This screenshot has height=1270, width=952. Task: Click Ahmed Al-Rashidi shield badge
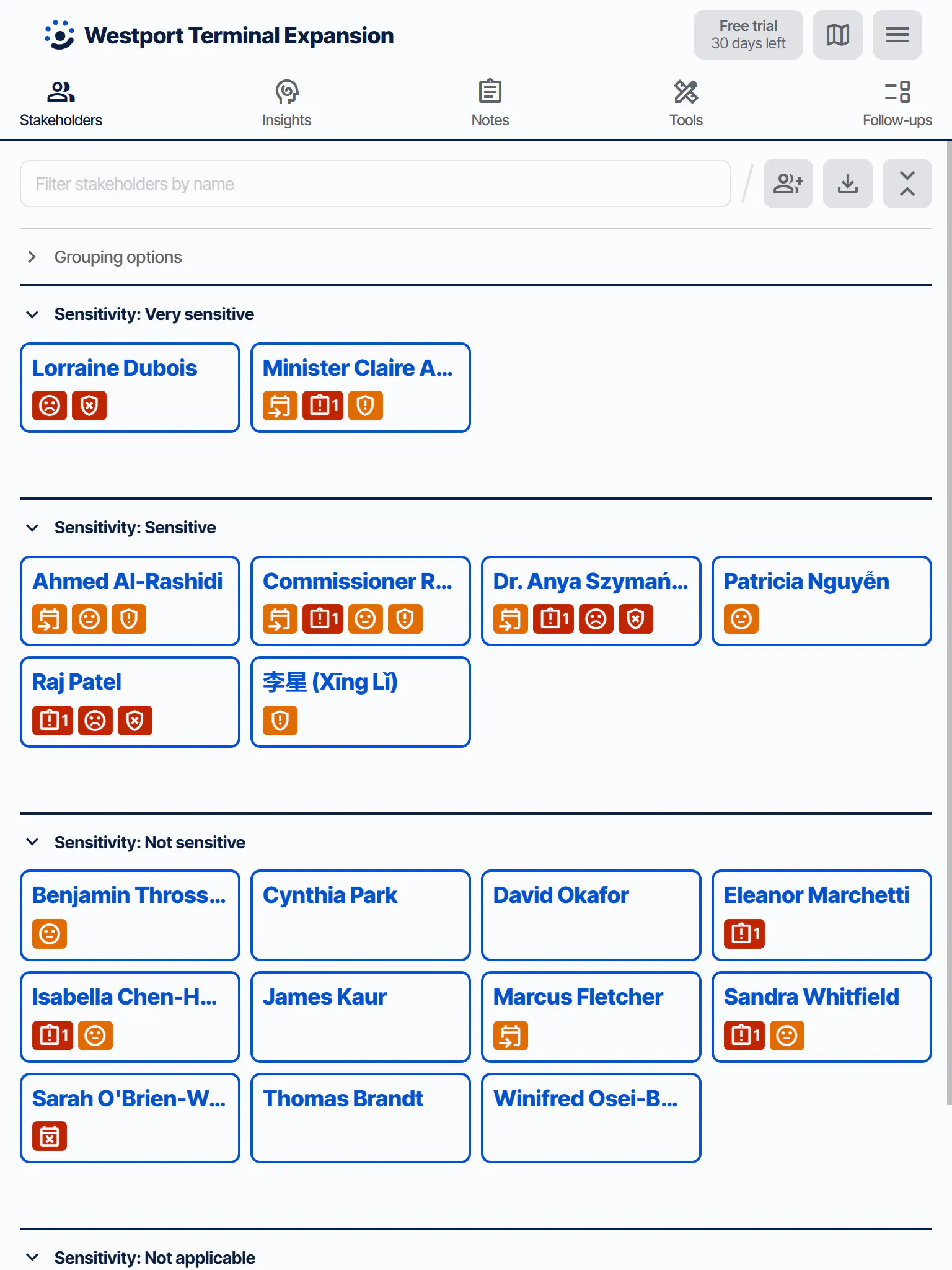(x=129, y=619)
